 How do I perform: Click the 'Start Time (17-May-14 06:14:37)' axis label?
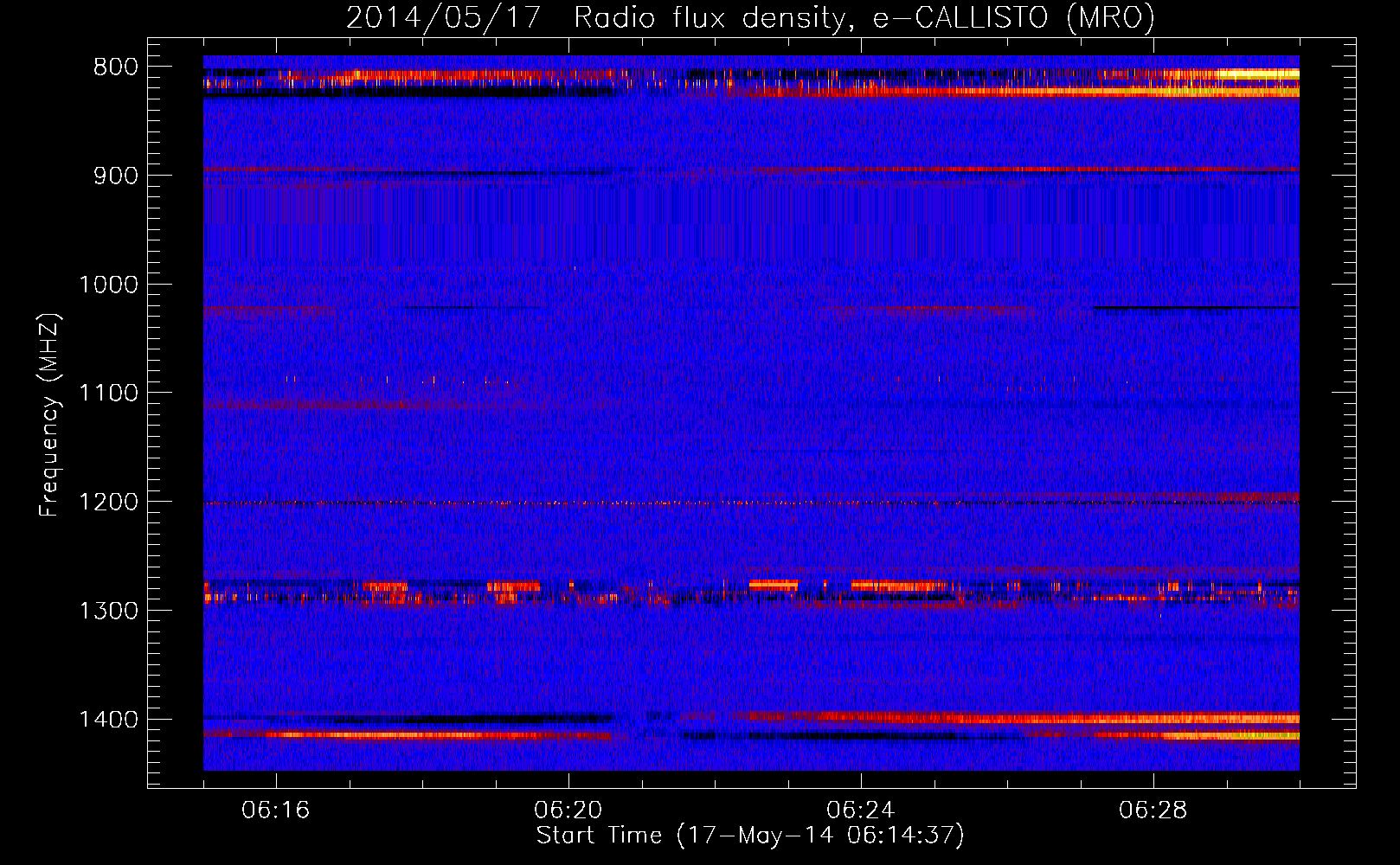tap(750, 836)
